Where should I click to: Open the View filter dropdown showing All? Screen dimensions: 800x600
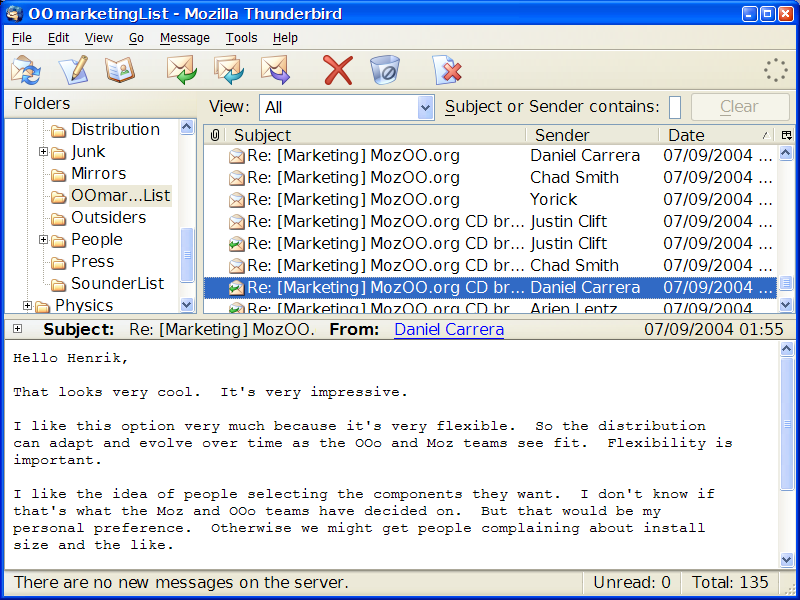tap(346, 107)
